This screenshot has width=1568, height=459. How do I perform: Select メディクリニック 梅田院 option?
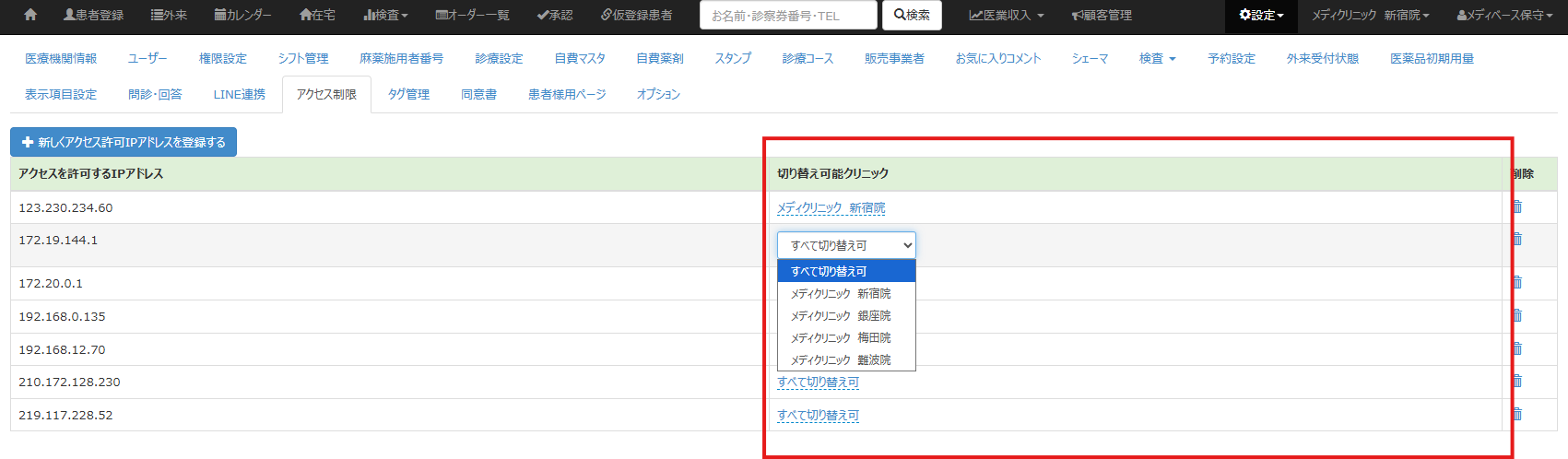[x=840, y=337]
